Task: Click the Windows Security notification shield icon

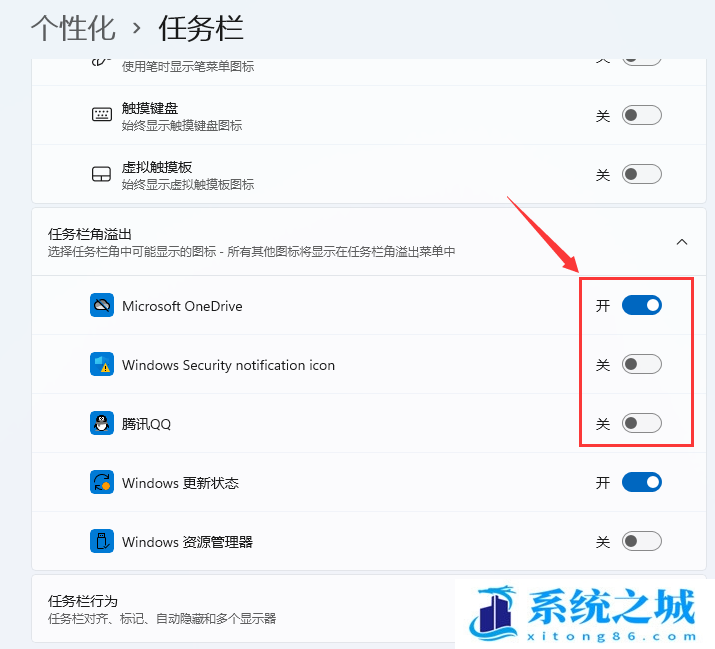Action: point(102,364)
